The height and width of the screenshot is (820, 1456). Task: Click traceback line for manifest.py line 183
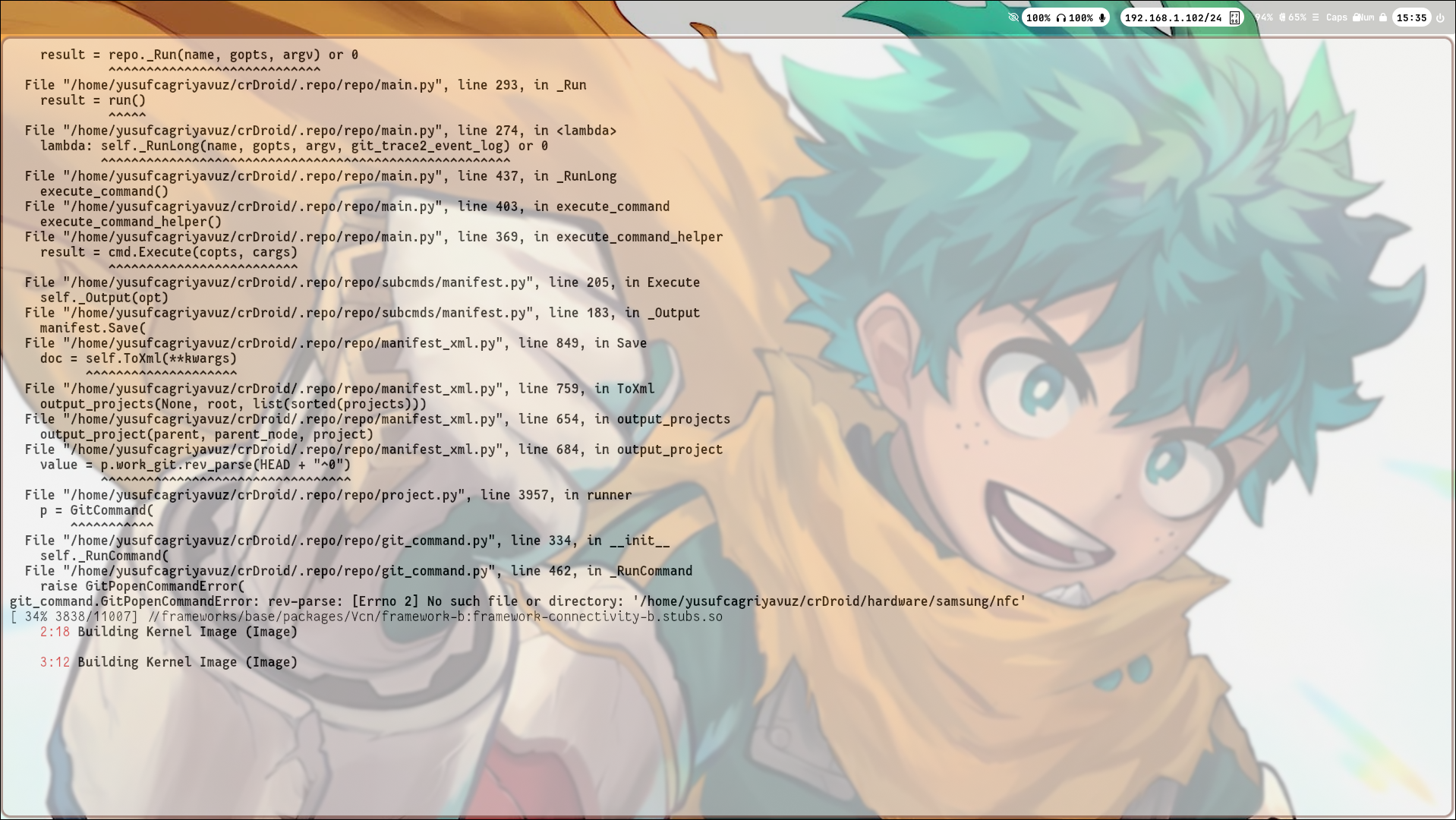[x=362, y=313]
